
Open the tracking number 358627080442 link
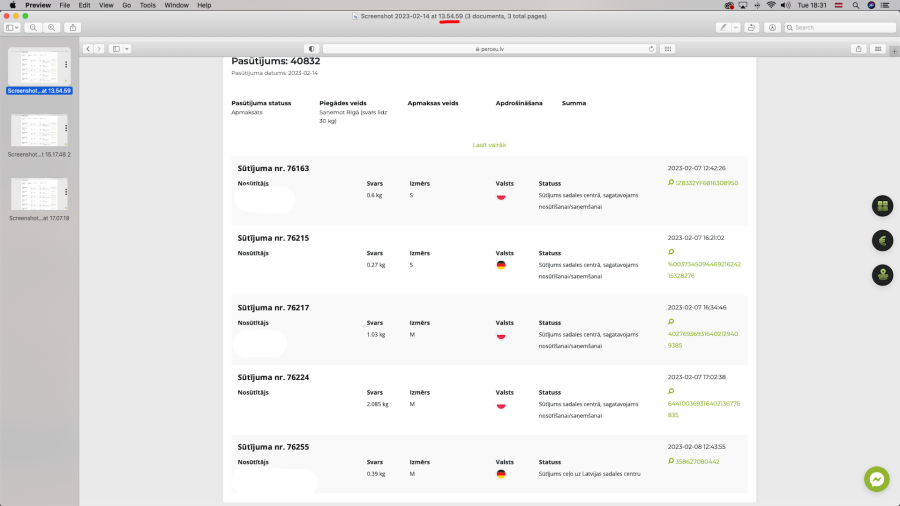click(697, 462)
